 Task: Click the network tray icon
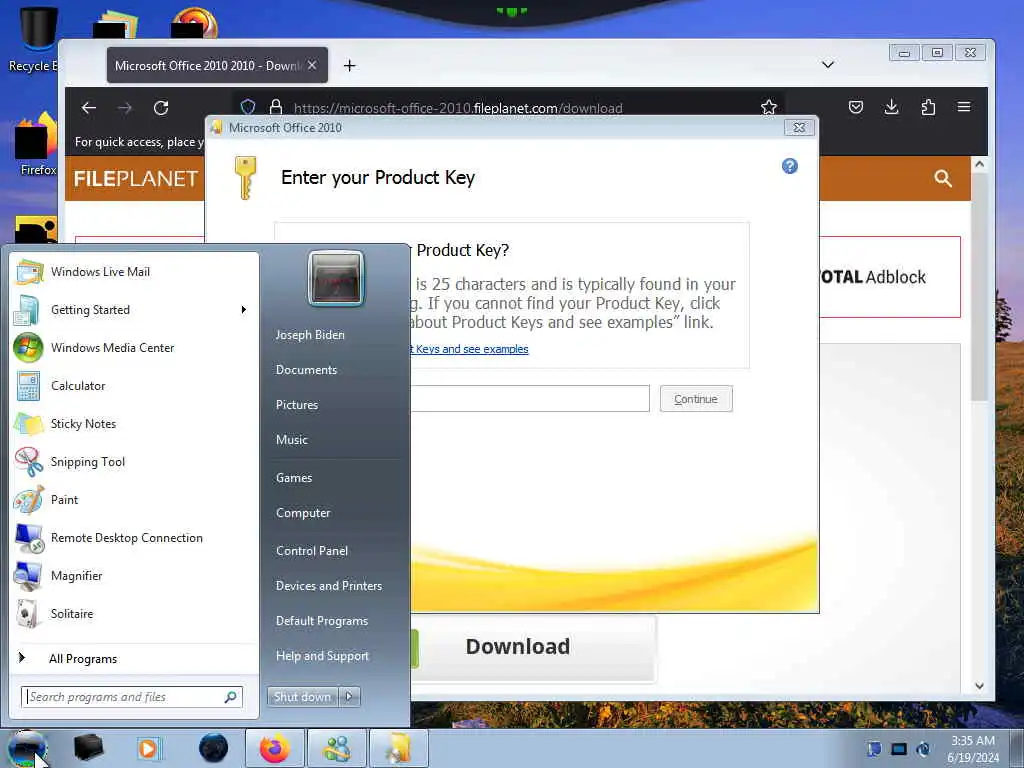(899, 749)
